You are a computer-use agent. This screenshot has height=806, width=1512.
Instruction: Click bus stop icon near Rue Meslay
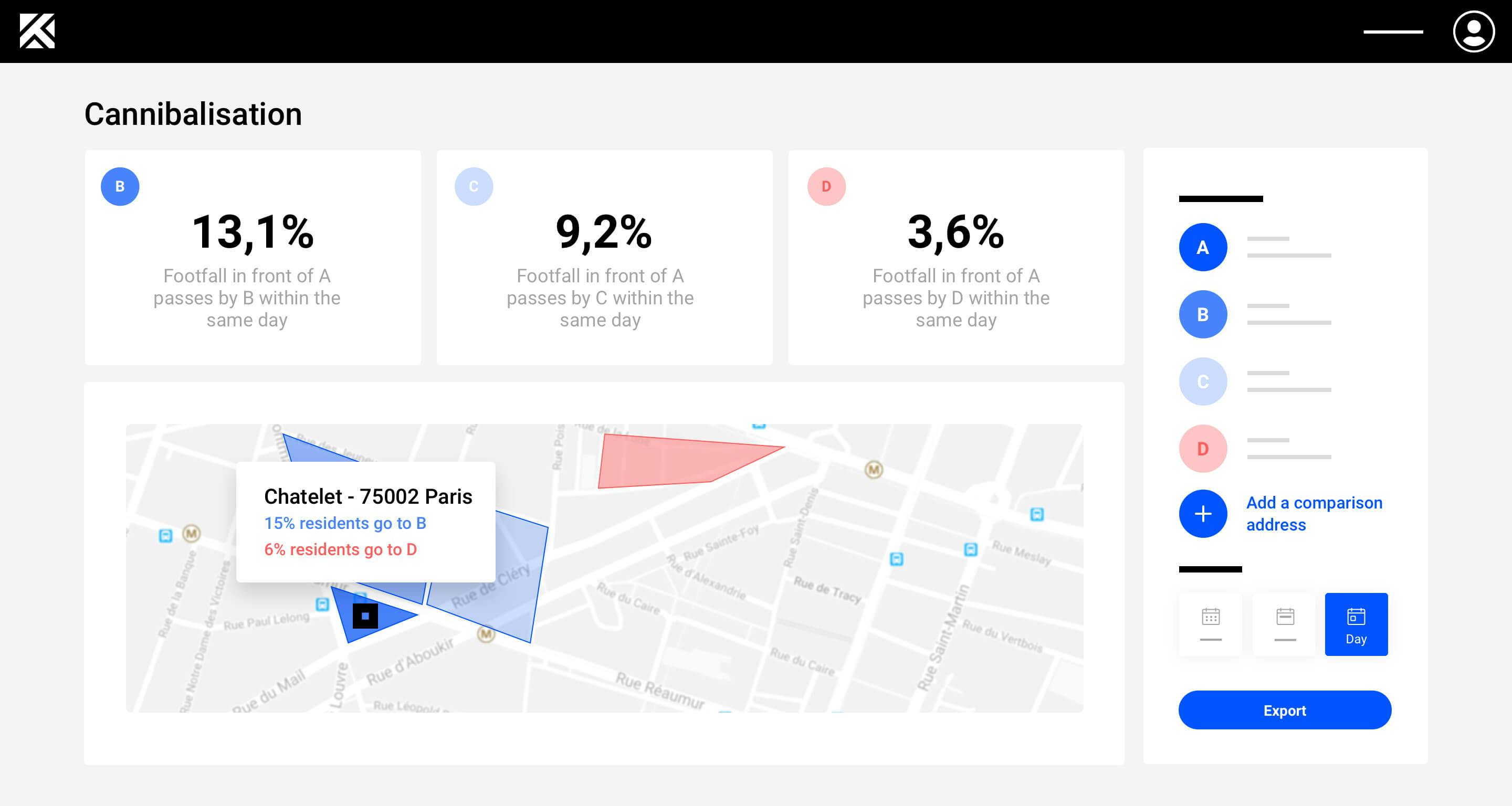971,549
